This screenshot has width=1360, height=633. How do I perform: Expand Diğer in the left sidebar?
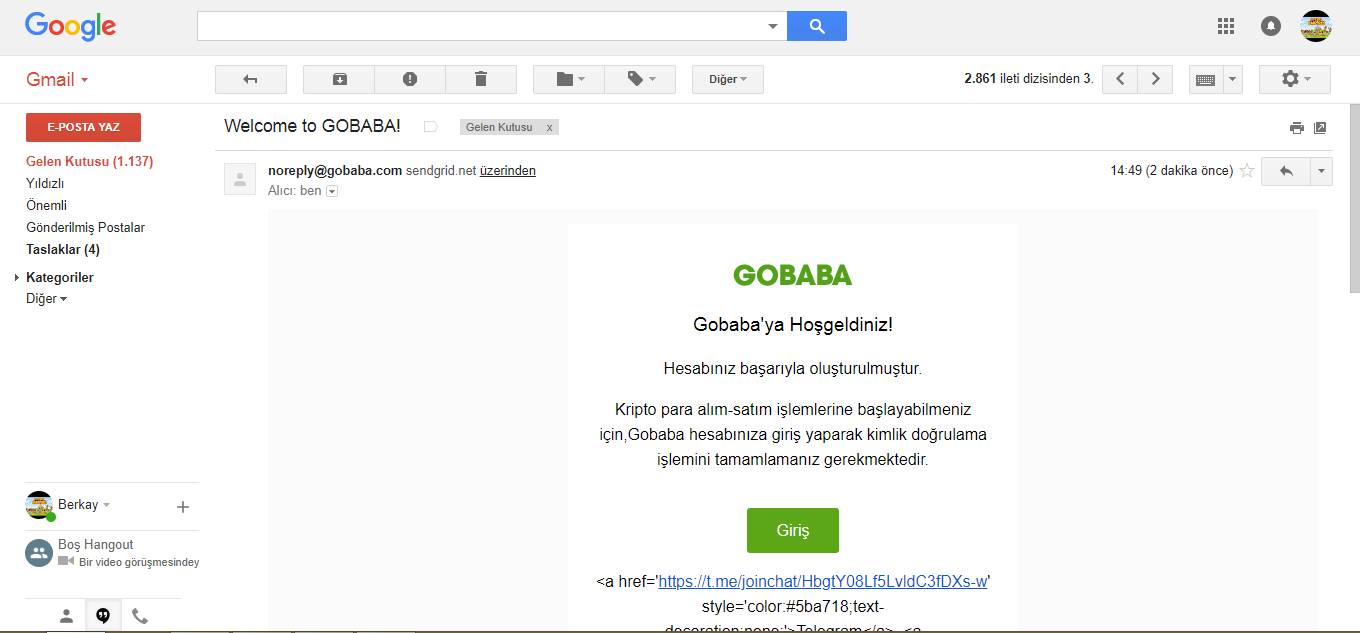[x=47, y=299]
